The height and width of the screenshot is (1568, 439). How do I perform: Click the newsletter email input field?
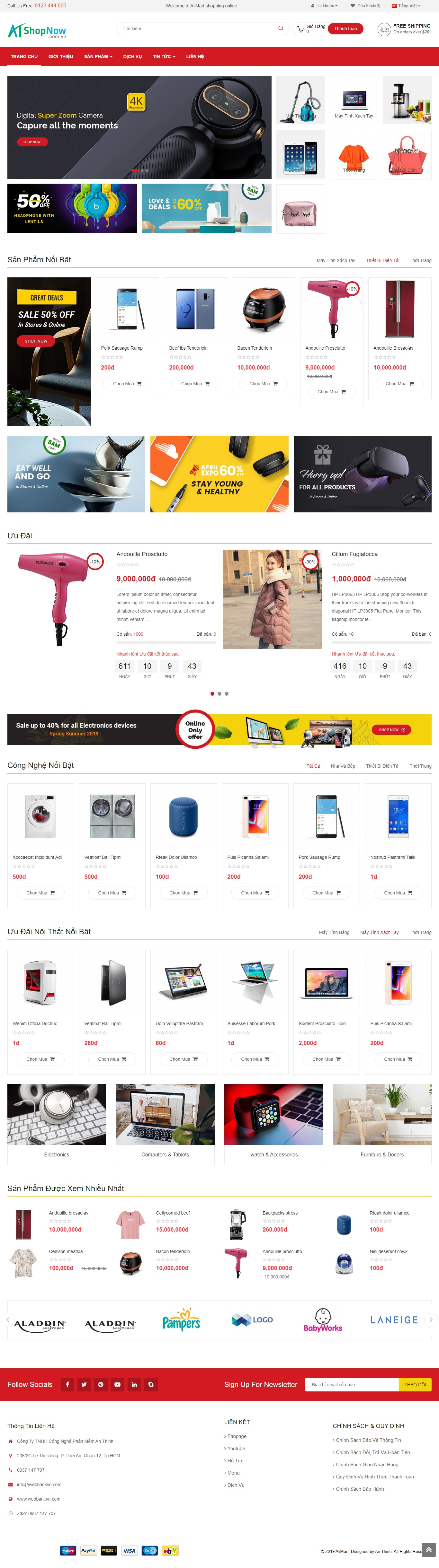click(x=352, y=1384)
